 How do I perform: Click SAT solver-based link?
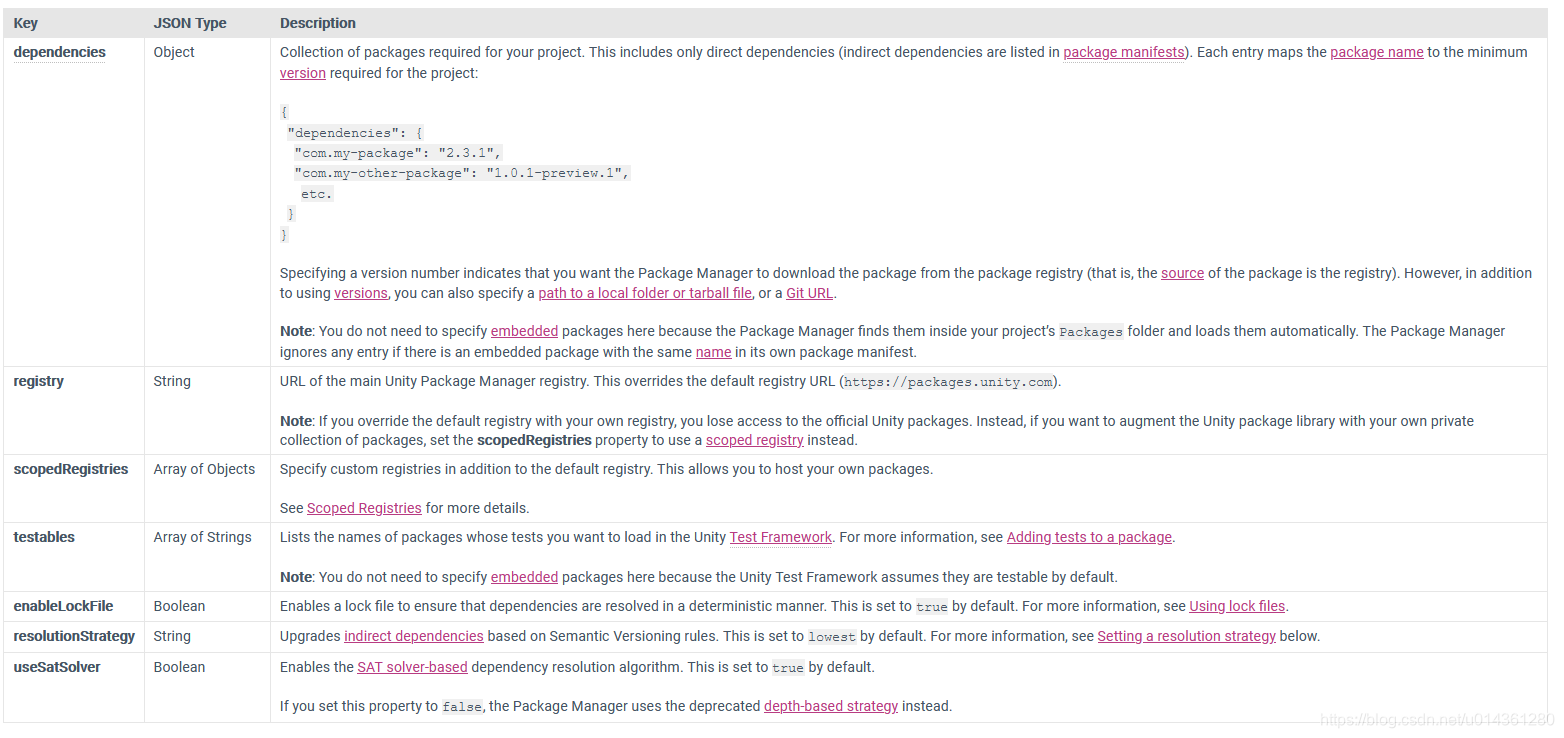(412, 667)
